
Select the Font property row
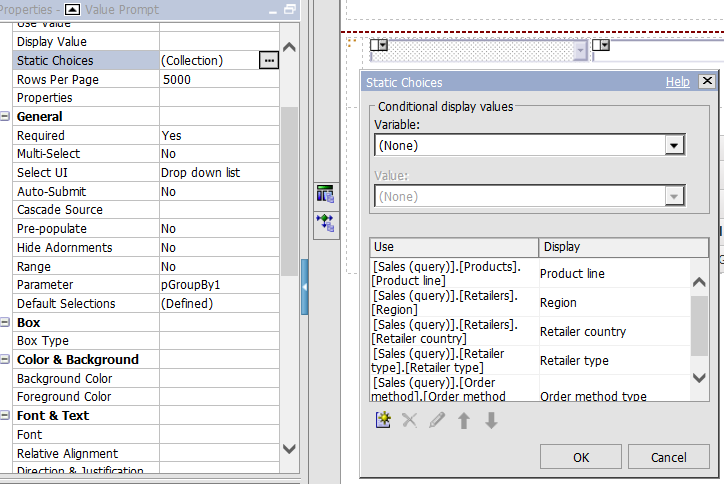(x=146, y=435)
